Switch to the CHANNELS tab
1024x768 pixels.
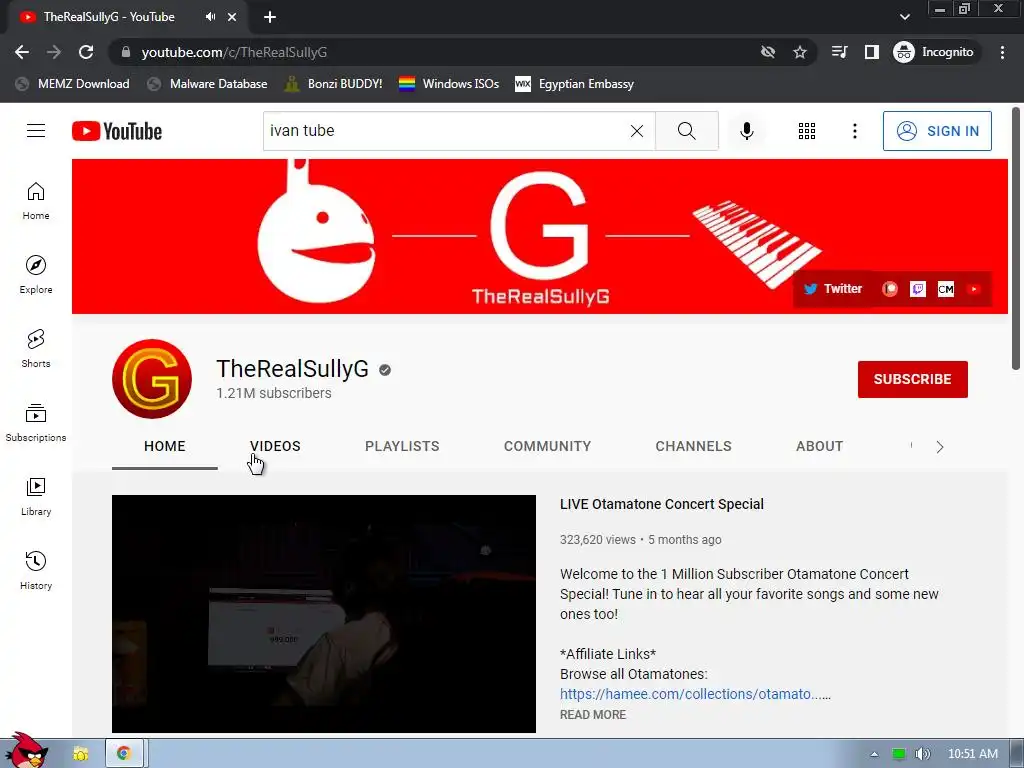click(x=694, y=446)
